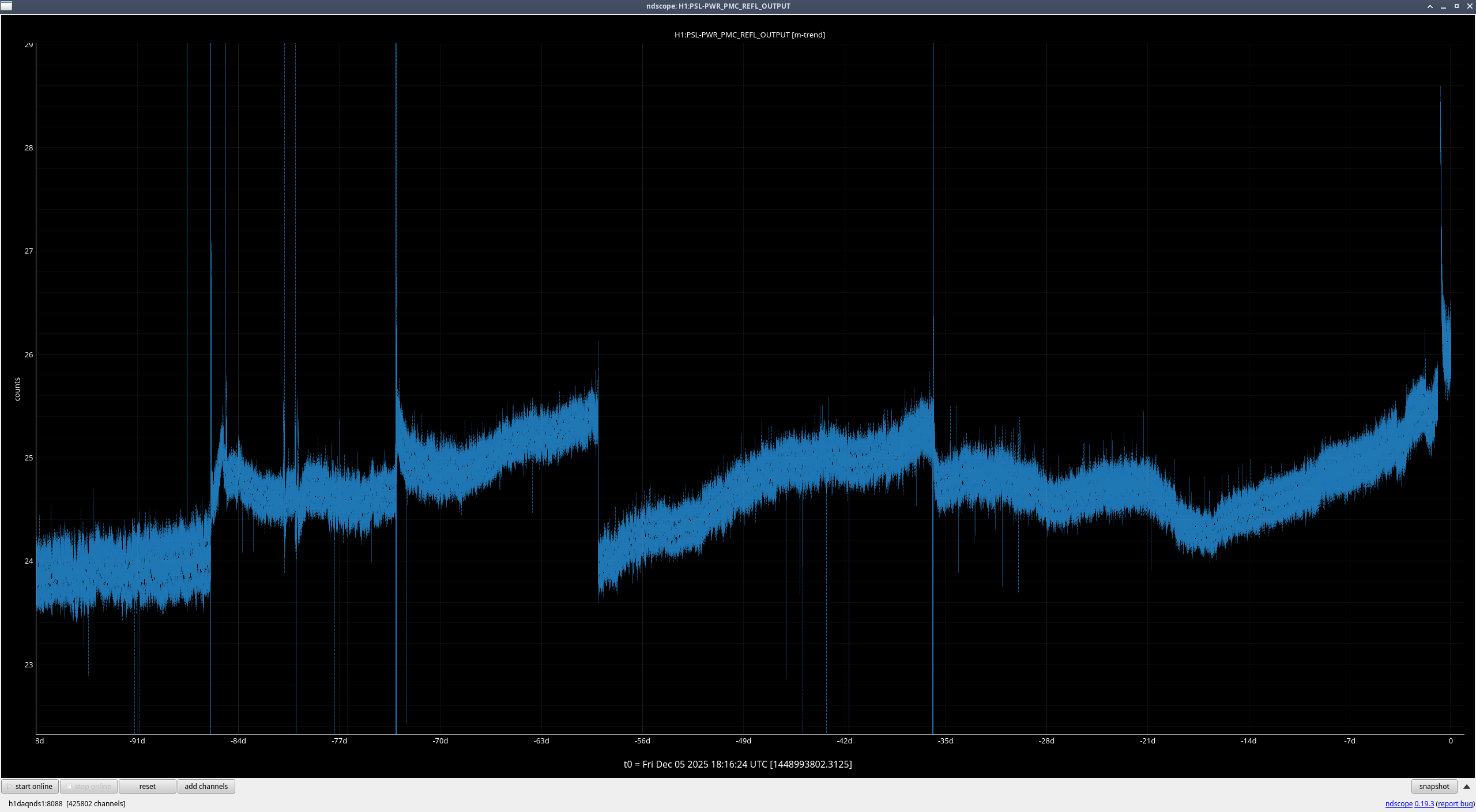Open the report bug link

[x=1455, y=803]
